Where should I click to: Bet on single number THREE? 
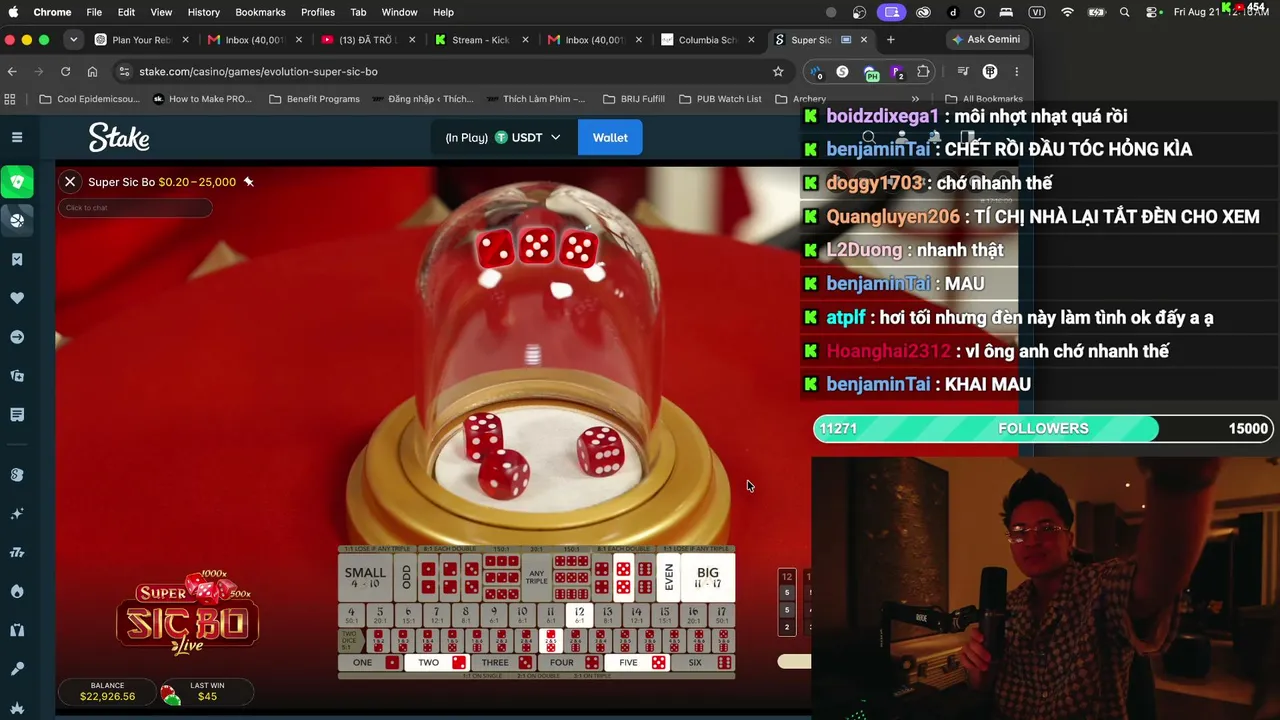[x=503, y=663]
